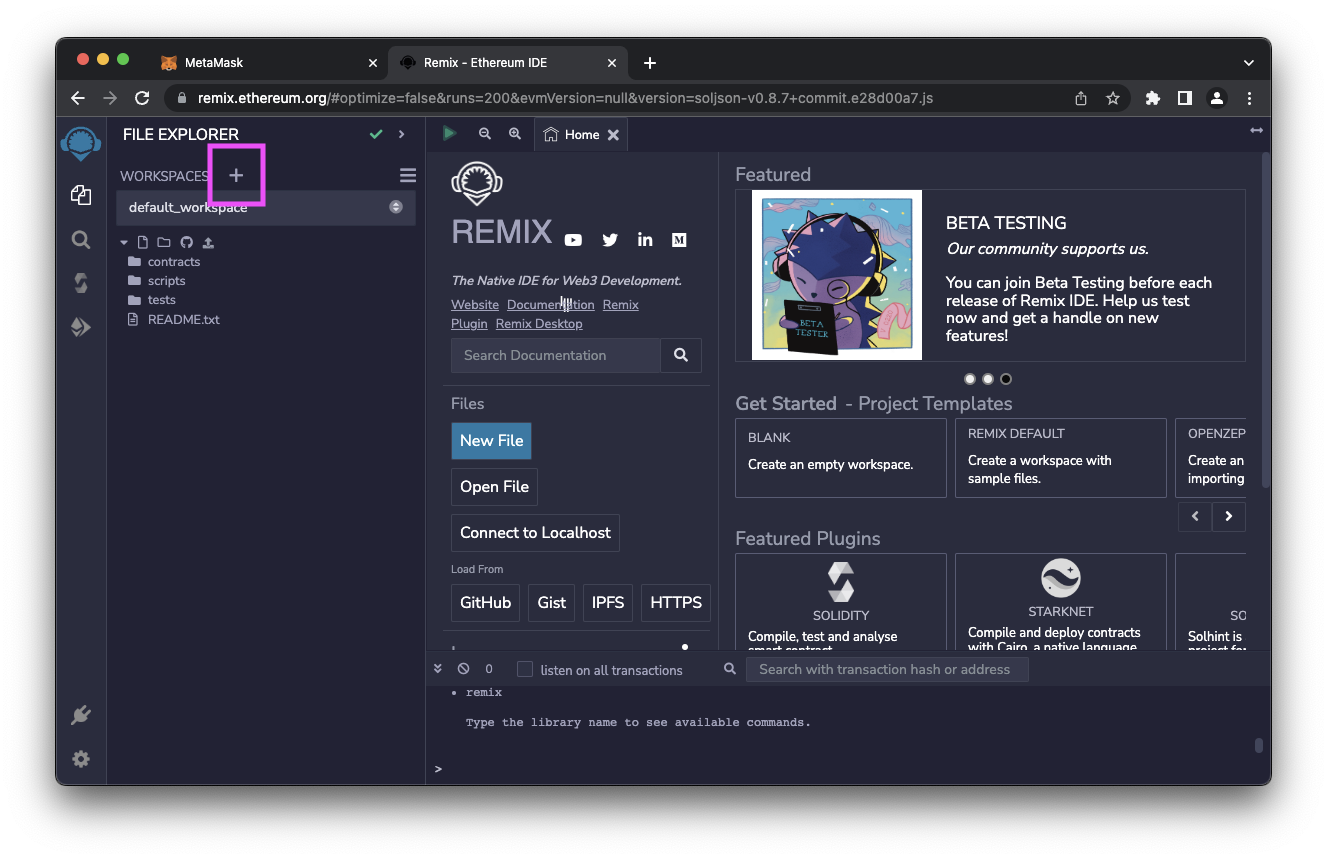Load from IPFS button
The width and height of the screenshot is (1327, 859).
click(x=608, y=602)
